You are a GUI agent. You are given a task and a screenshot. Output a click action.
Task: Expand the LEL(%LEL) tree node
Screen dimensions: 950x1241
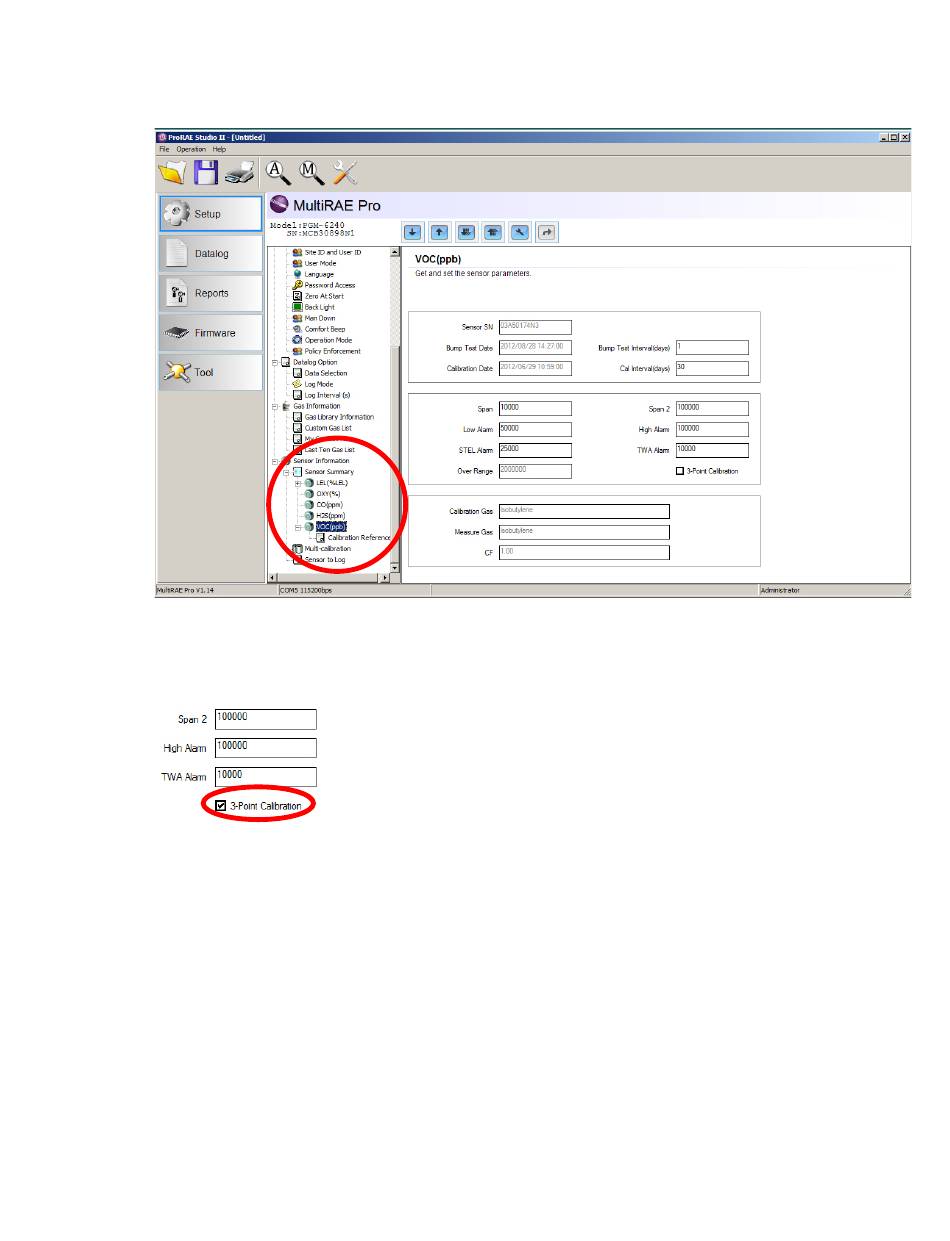click(298, 483)
